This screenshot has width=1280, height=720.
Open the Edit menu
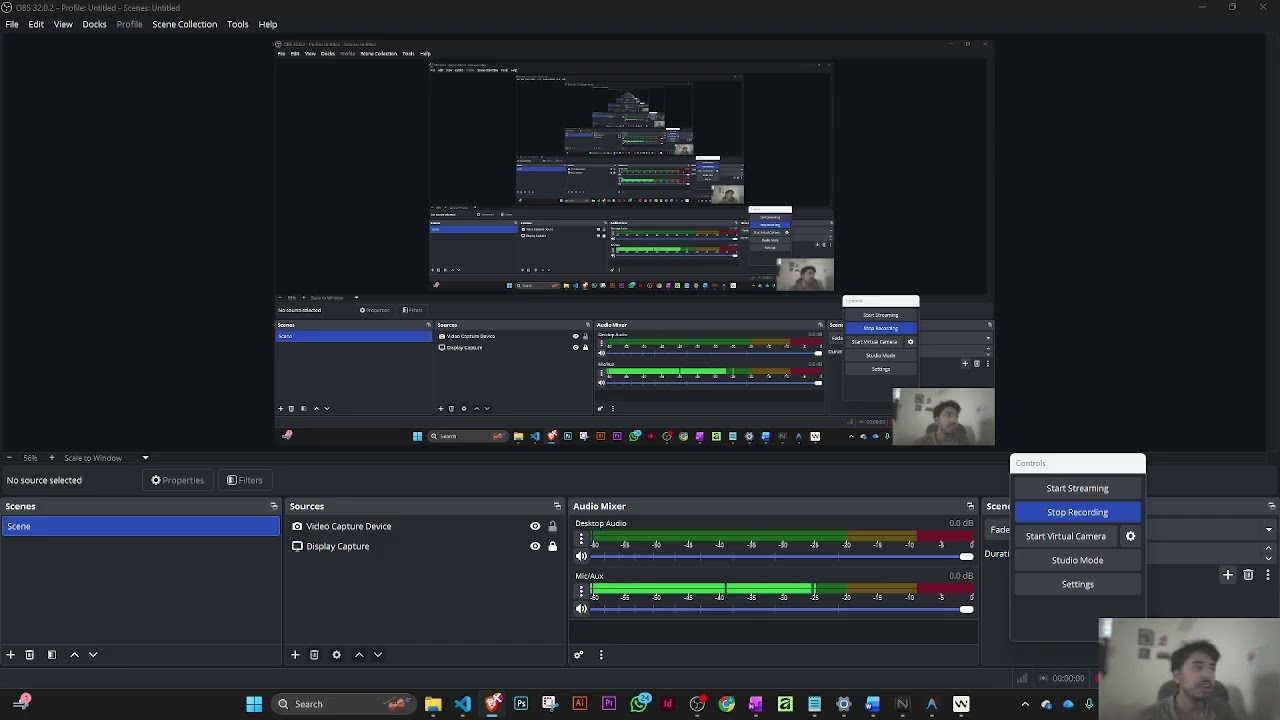tap(36, 24)
